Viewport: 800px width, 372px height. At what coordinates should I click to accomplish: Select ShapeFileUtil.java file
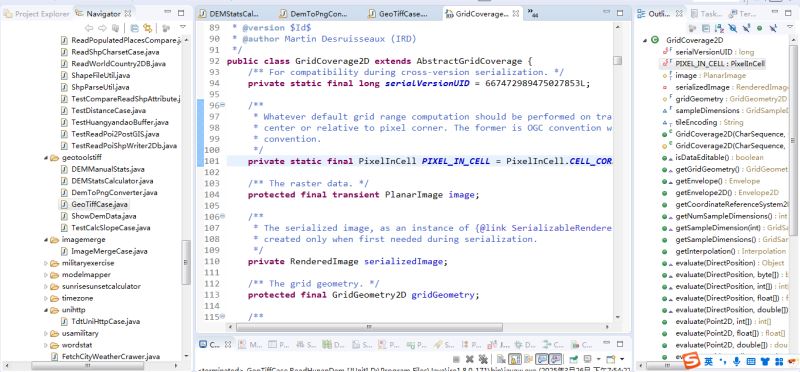[101, 76]
